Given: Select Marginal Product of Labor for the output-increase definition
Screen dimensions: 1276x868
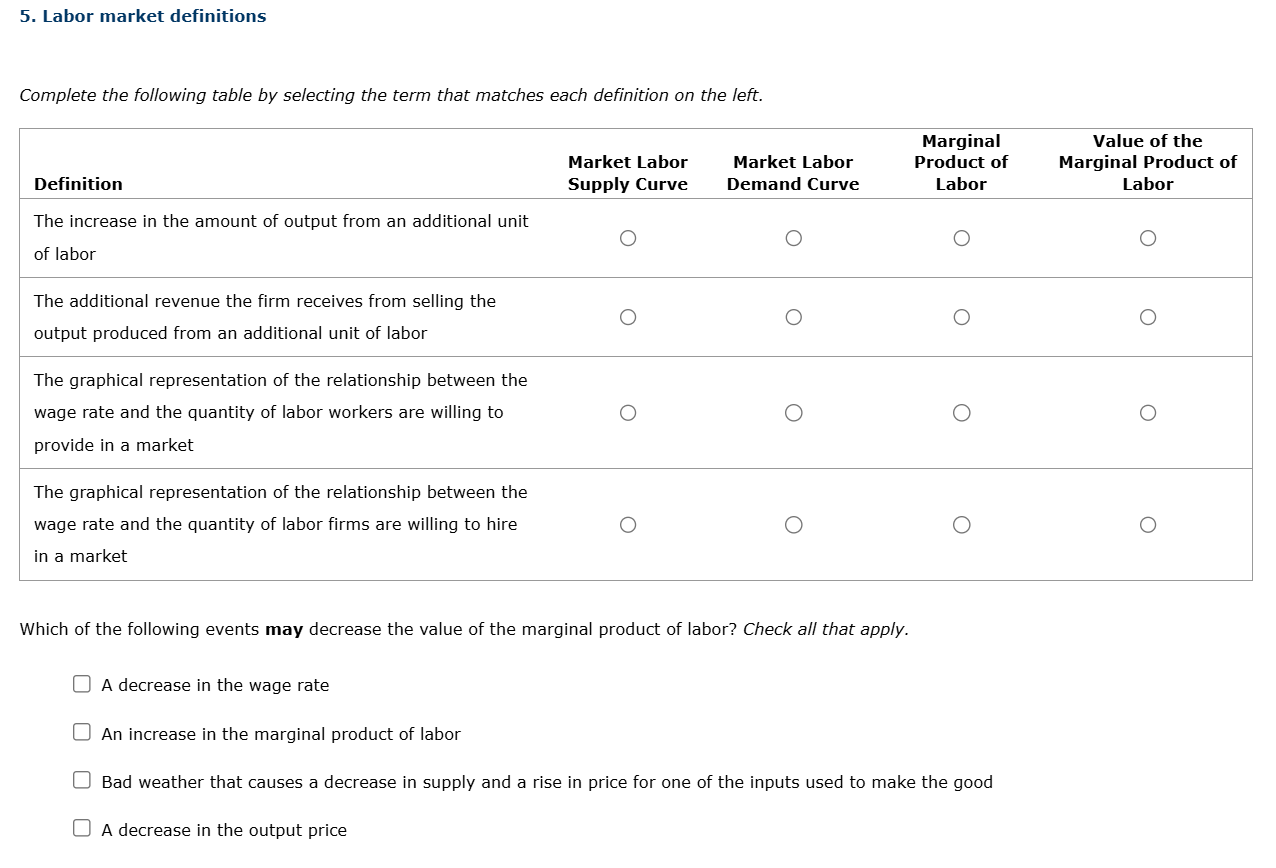Looking at the screenshot, I should click(x=961, y=237).
